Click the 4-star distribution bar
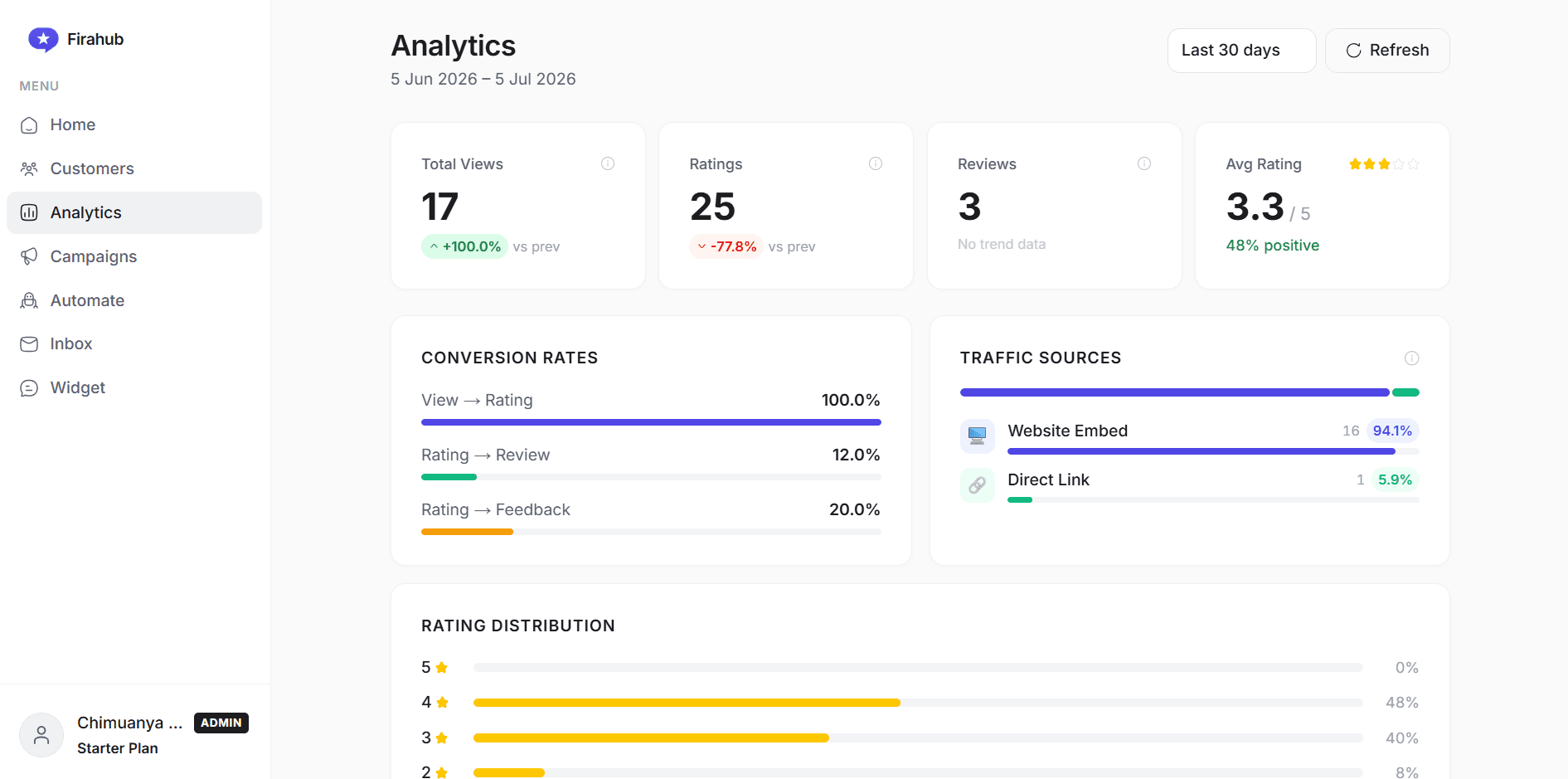This screenshot has width=1568, height=779. coord(918,703)
